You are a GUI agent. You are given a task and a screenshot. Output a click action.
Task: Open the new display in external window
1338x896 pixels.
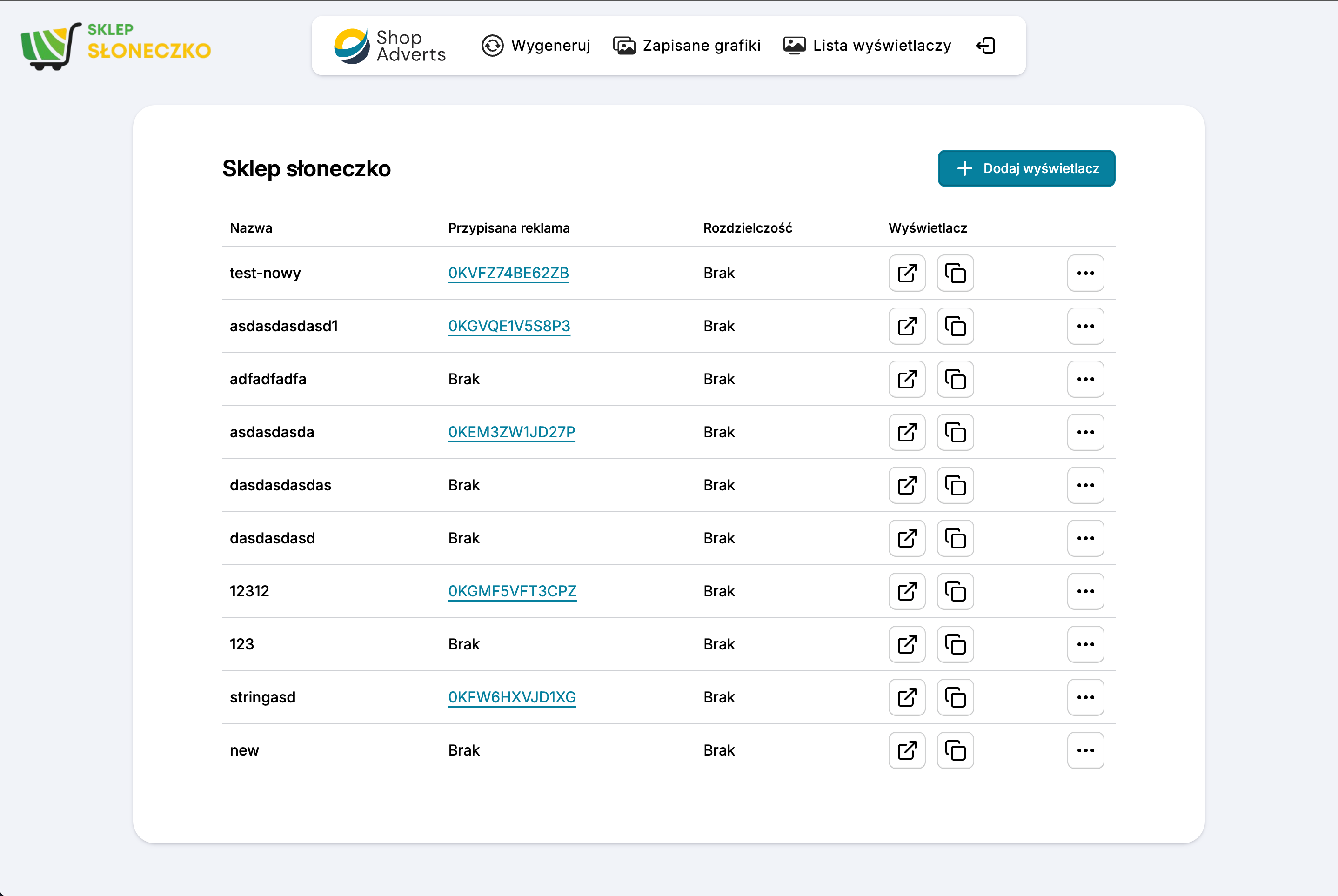click(x=907, y=750)
